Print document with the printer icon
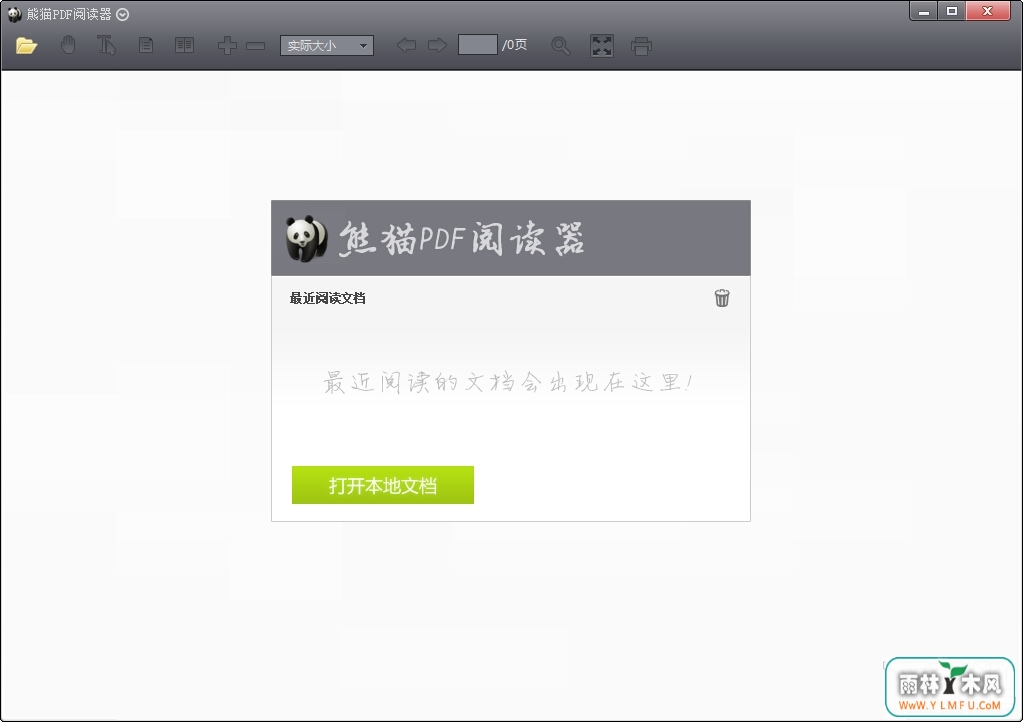Viewport: 1023px width, 722px height. [641, 46]
